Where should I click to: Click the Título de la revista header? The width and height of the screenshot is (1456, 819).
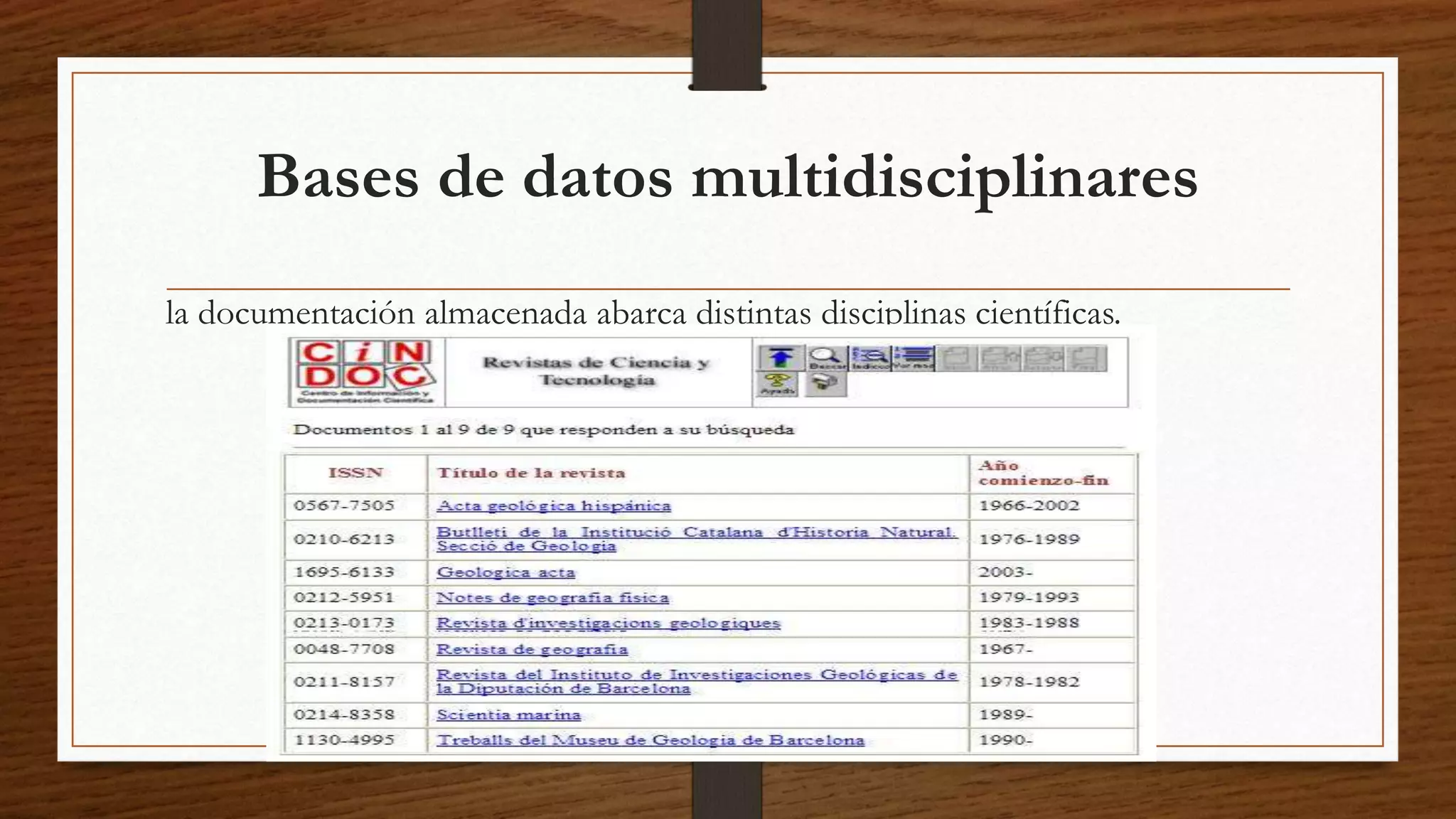click(698, 473)
